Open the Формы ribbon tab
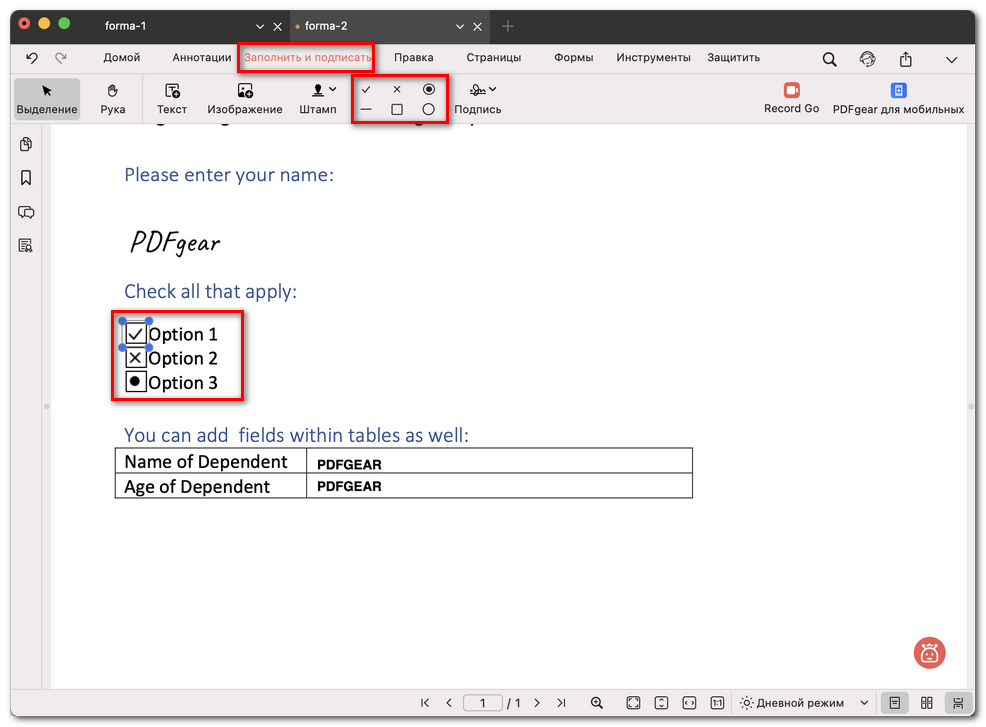 coord(574,58)
